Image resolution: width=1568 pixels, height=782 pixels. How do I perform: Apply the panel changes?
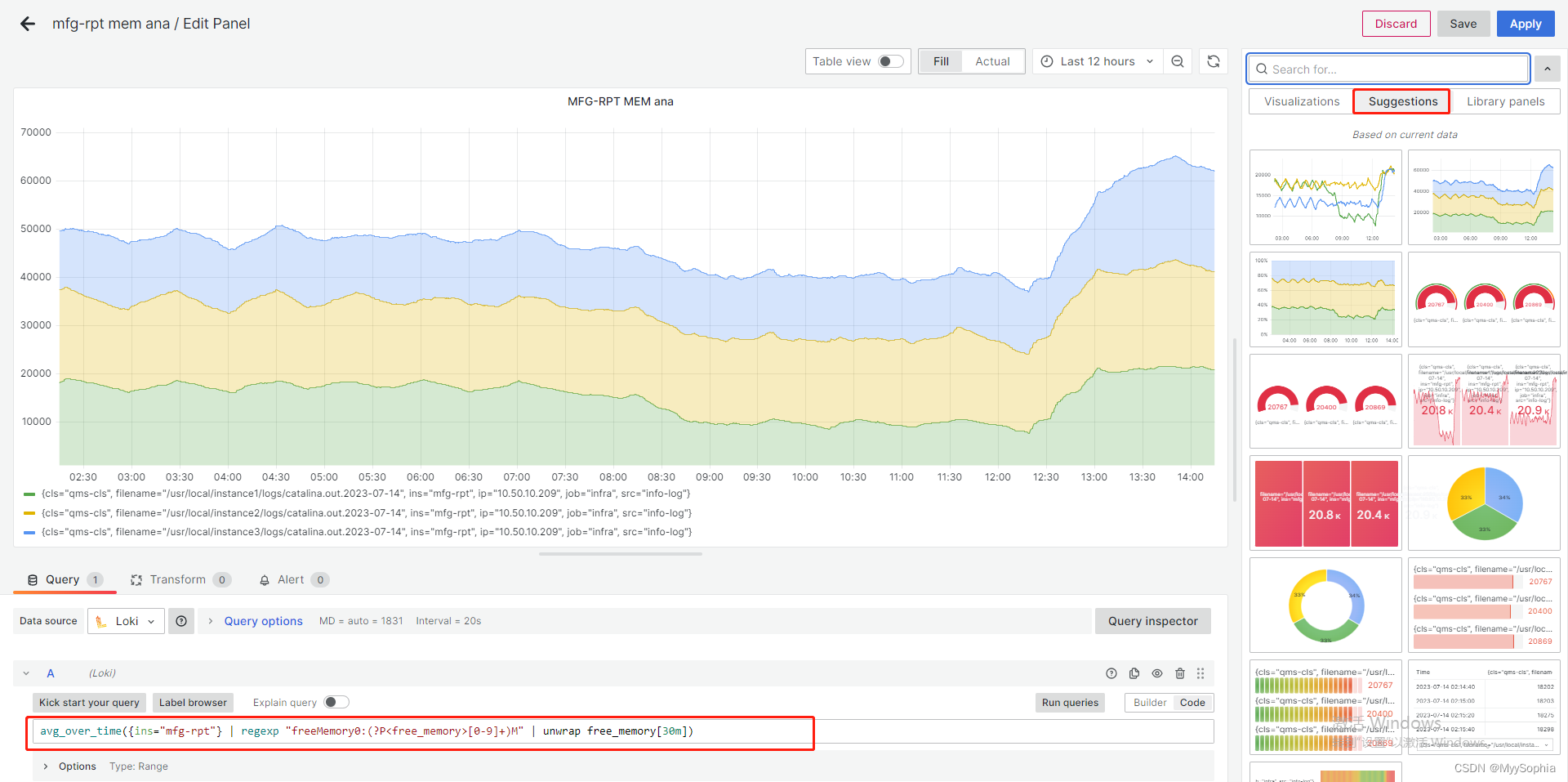click(1525, 24)
